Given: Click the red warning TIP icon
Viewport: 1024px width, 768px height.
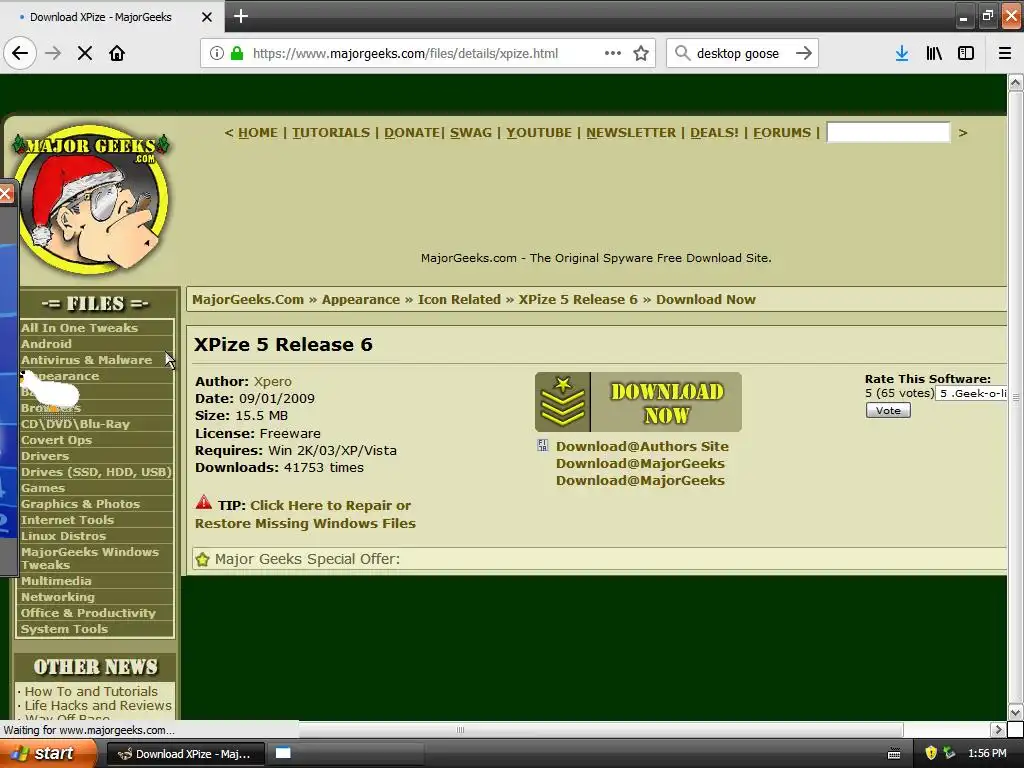Looking at the screenshot, I should (x=204, y=503).
